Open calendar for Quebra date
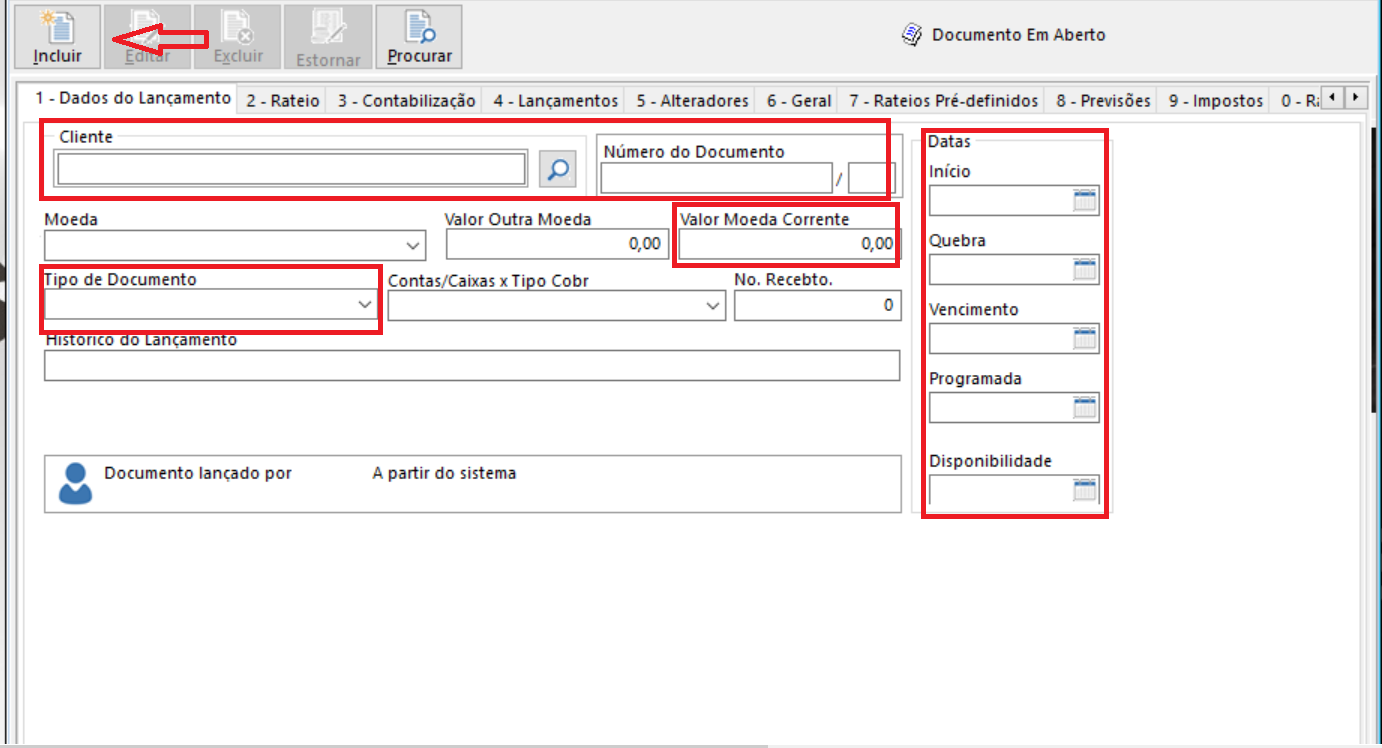1382x748 pixels. click(x=1085, y=269)
